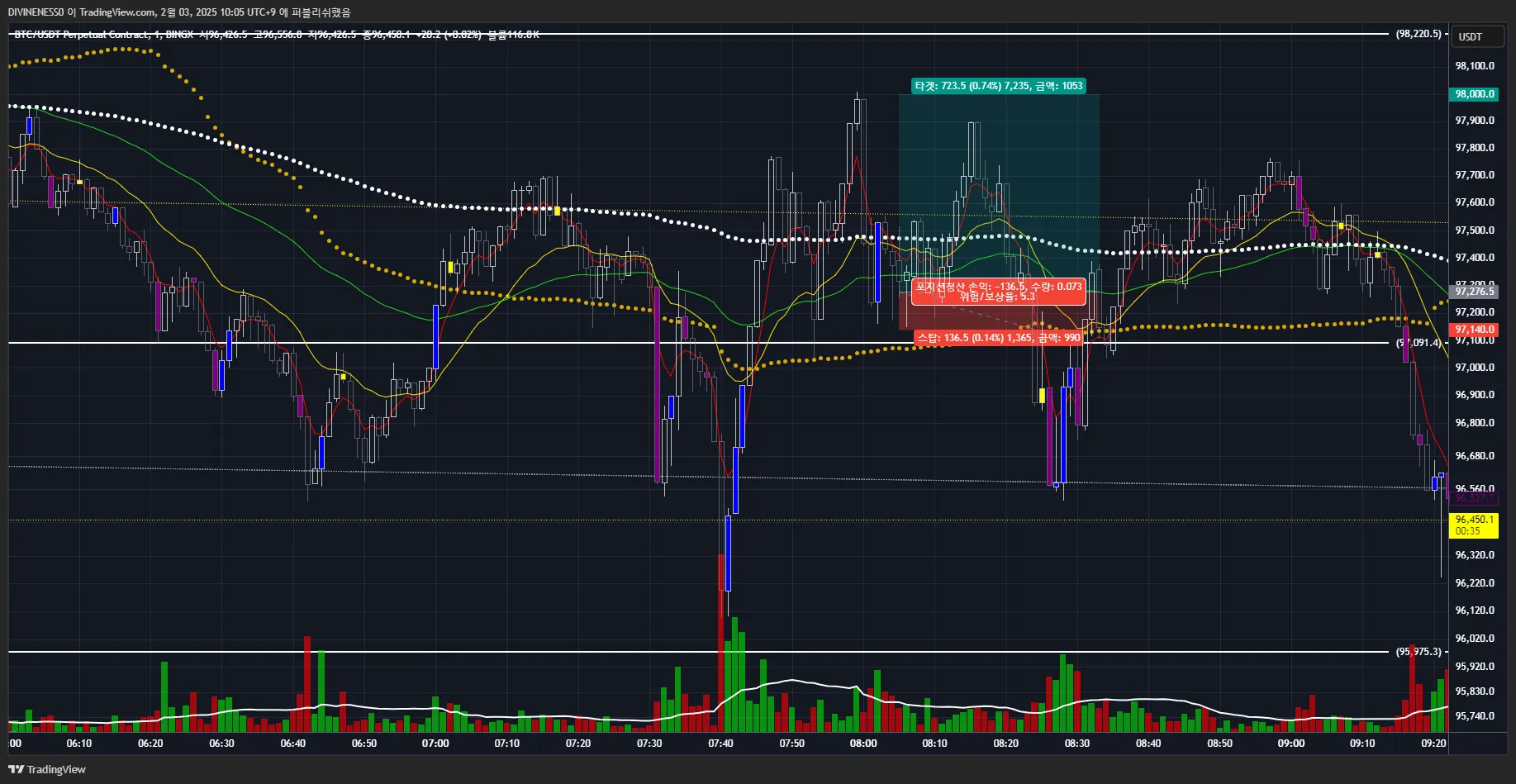
Task: Click the 96,800.0 price scale value
Action: click(x=1475, y=423)
